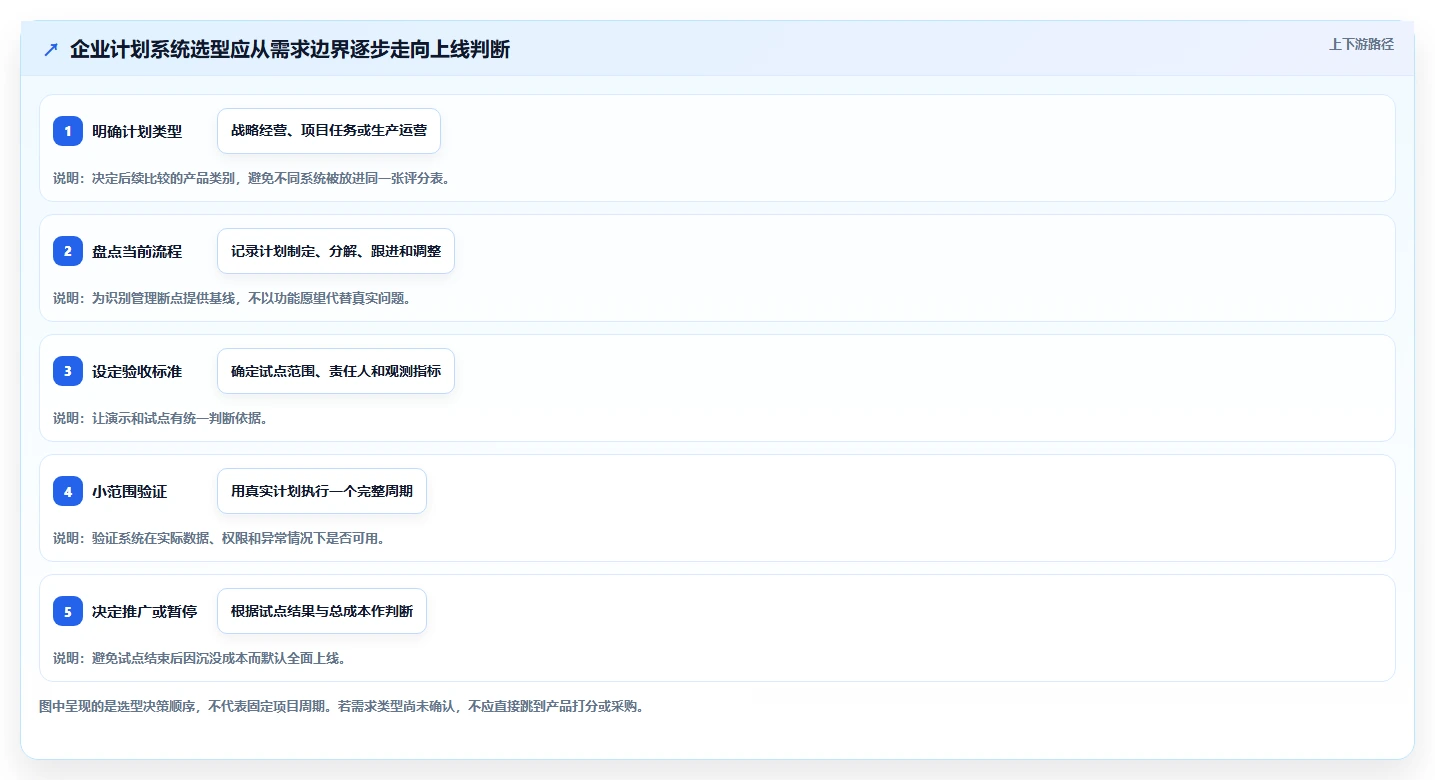1435x780 pixels.
Task: Click the footer note 图中呈现的是选型决策顺序
Action: click(342, 706)
